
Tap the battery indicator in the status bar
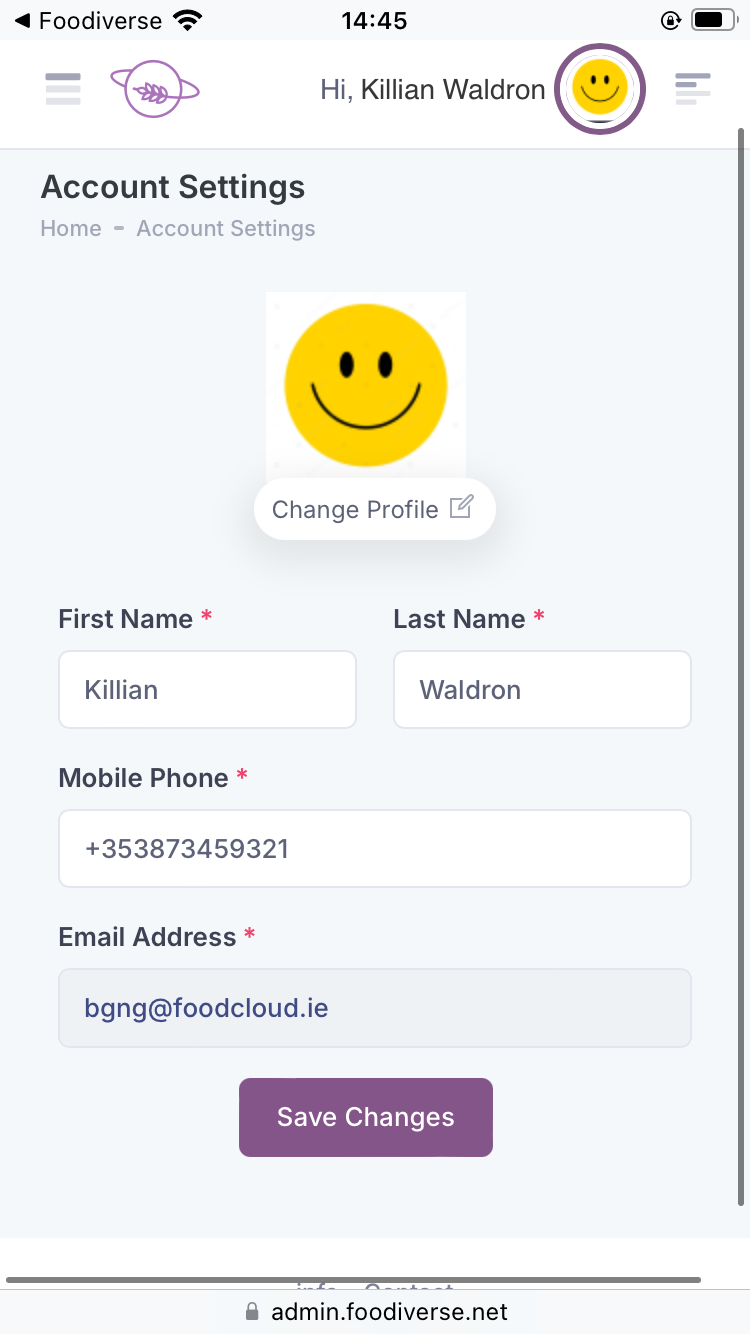714,20
